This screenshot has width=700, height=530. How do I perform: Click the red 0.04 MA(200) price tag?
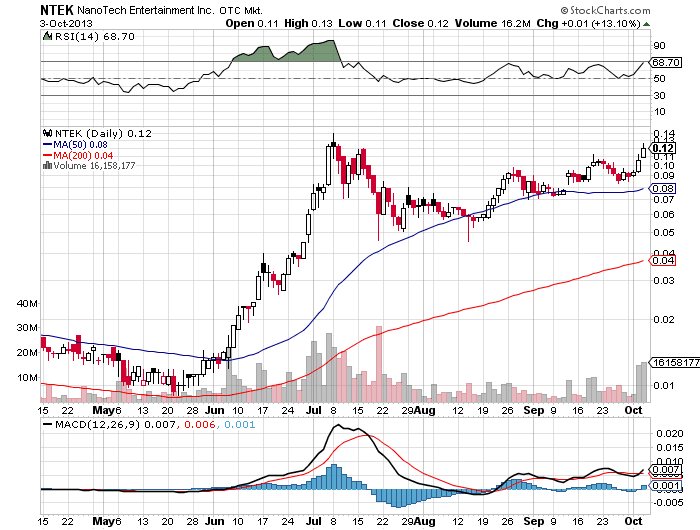(663, 260)
